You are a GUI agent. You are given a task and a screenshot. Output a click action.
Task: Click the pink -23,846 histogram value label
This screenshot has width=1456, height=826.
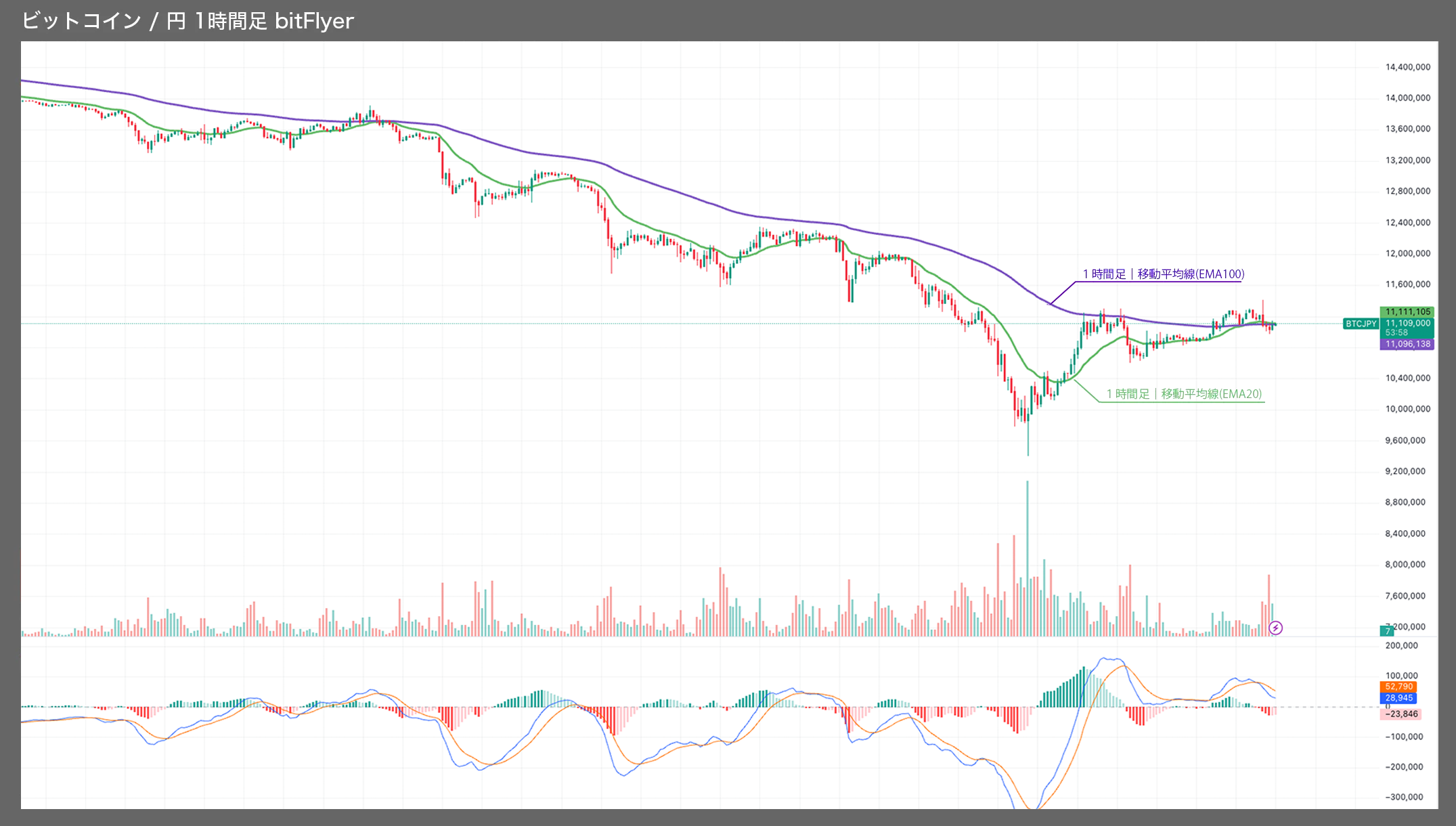(x=1400, y=714)
